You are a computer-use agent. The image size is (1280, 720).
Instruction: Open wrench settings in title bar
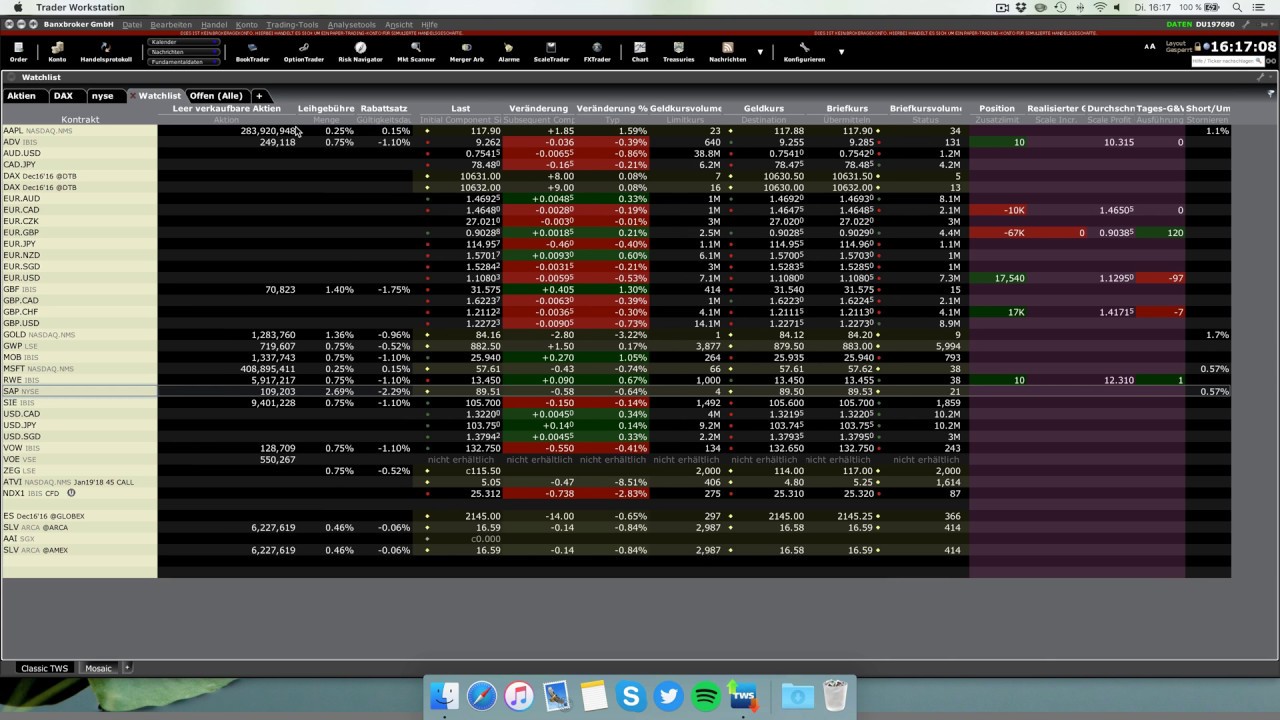click(x=1245, y=24)
